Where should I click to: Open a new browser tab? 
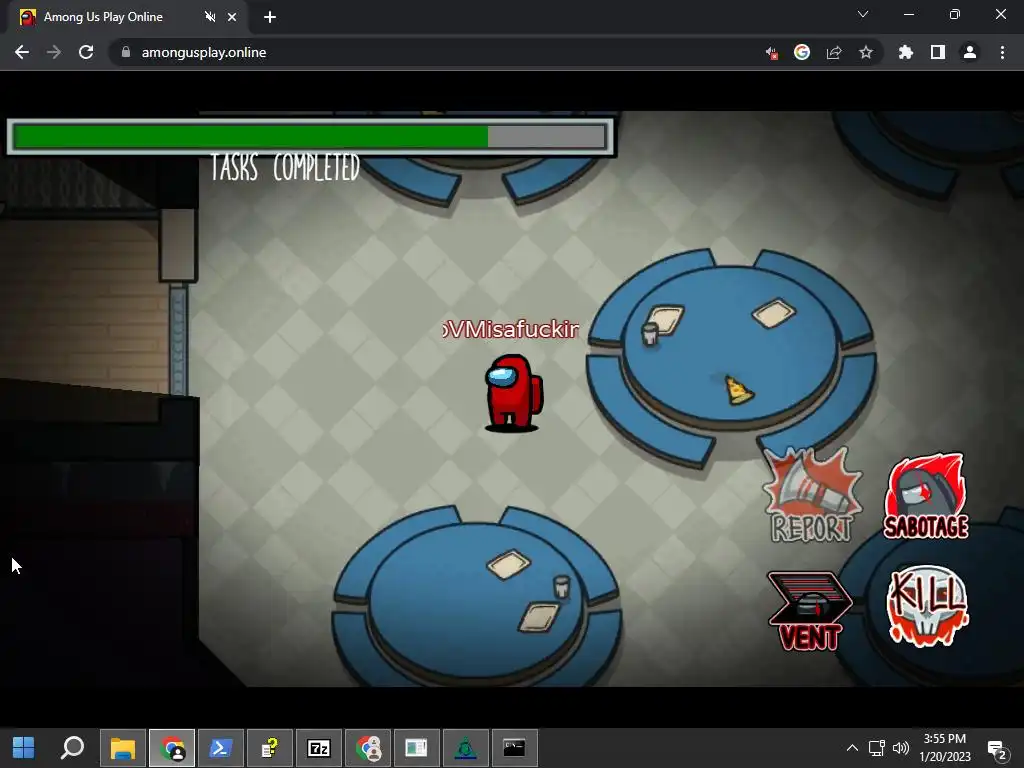click(x=270, y=17)
